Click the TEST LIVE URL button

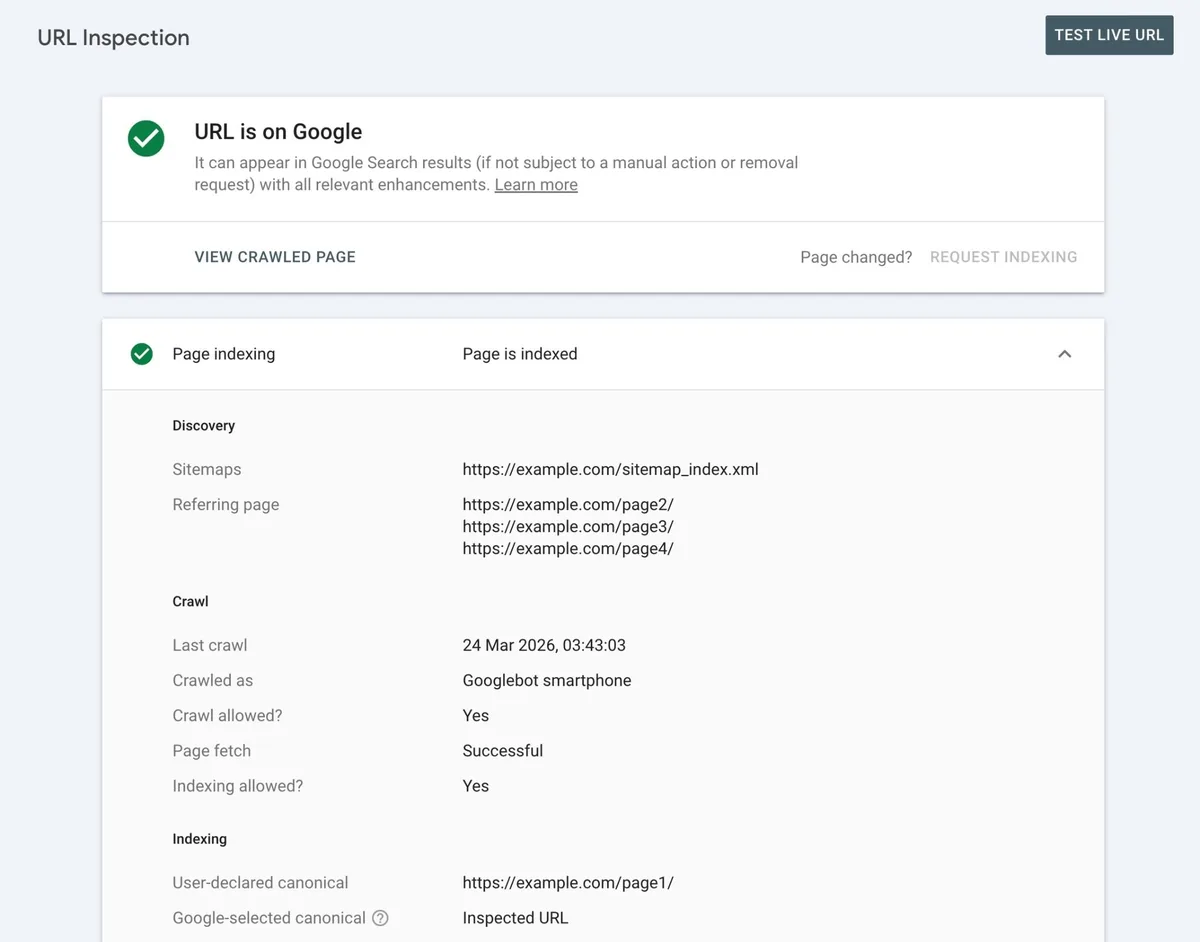[1109, 35]
